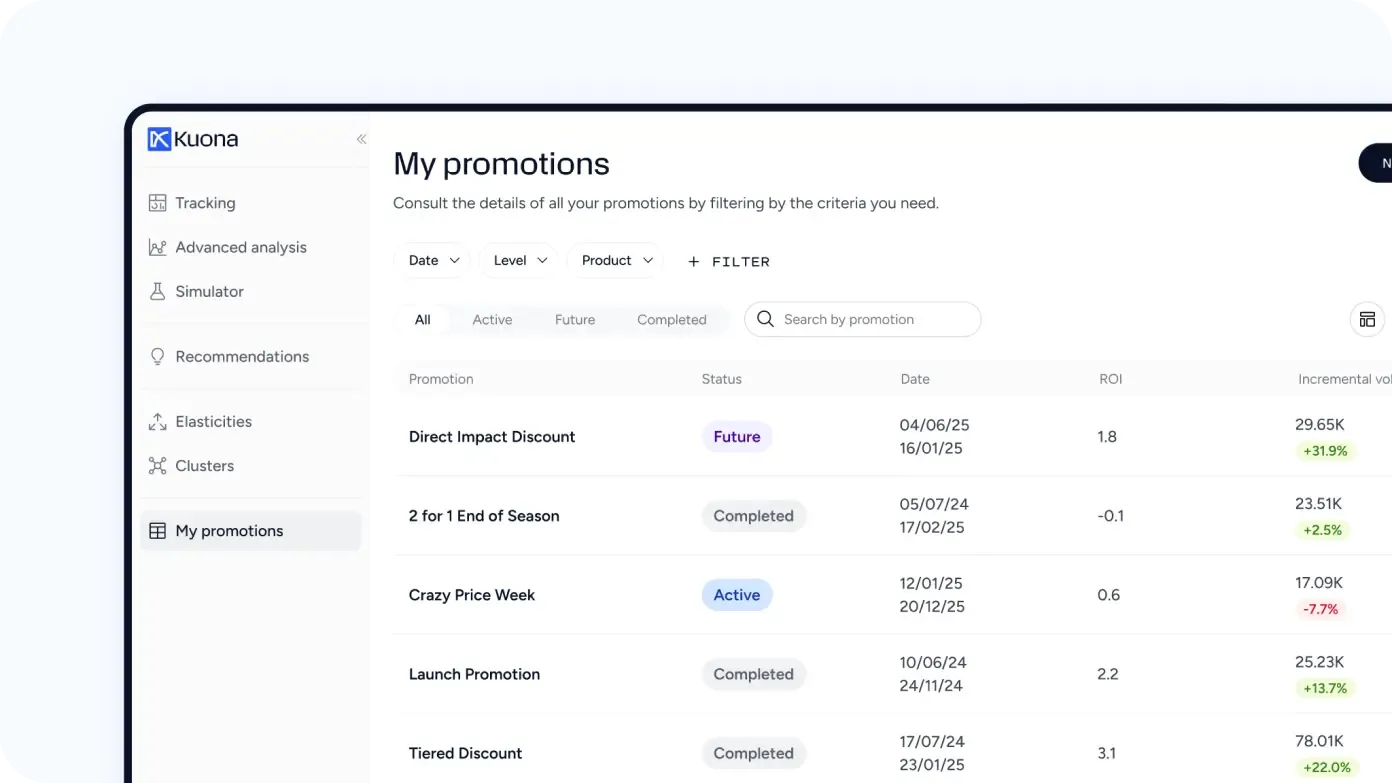Screen dimensions: 1392x783
Task: Click the Kuona logo icon
Action: coord(159,139)
